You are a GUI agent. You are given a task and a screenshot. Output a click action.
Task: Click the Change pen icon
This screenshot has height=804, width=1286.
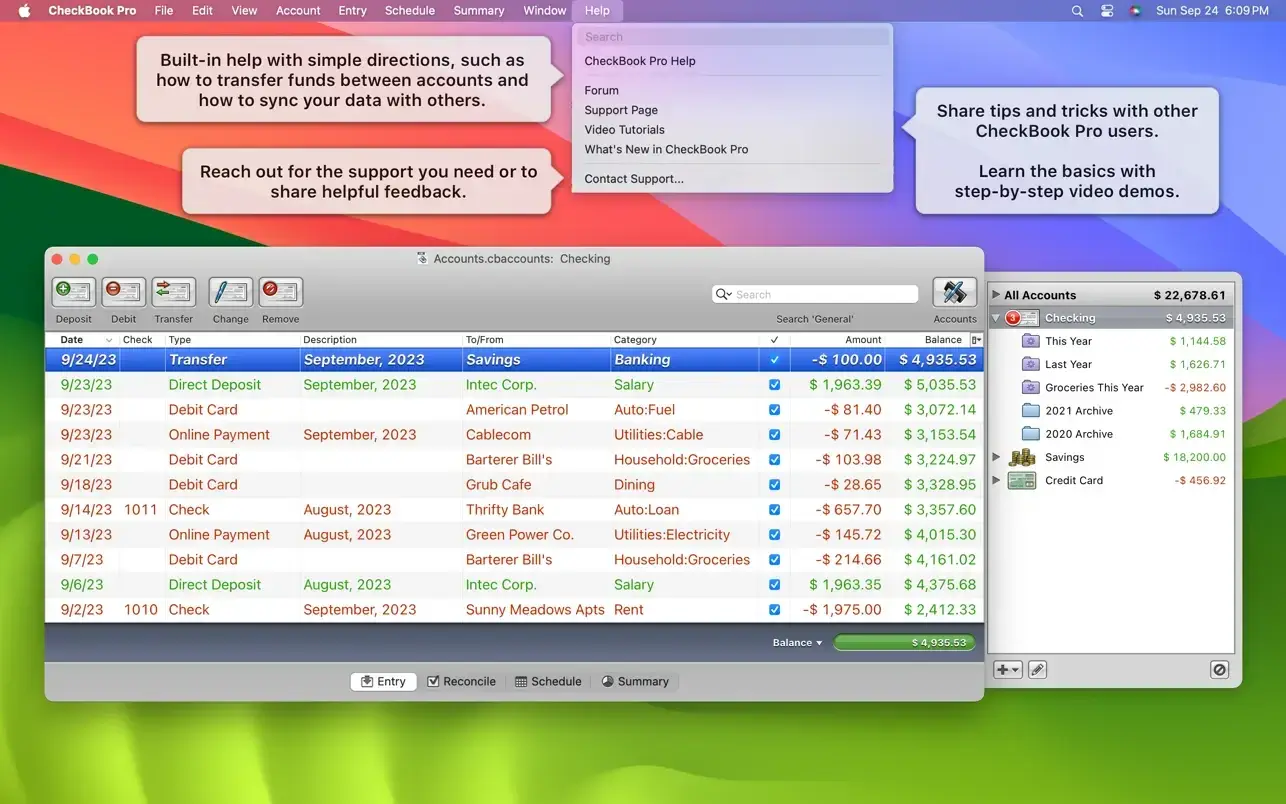pyautogui.click(x=231, y=292)
